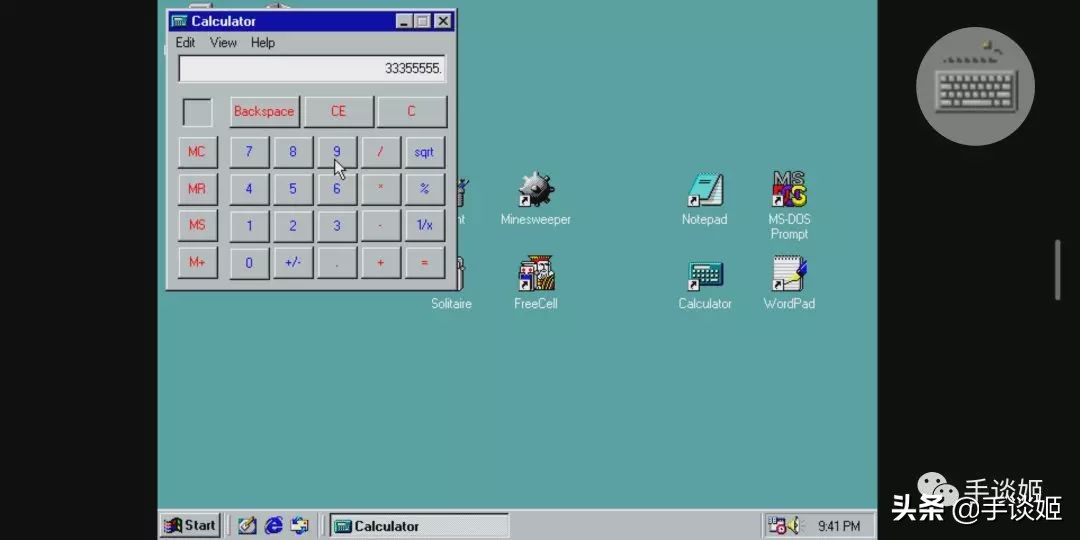Click calculator digit 4 key
Image resolution: width=1080 pixels, height=540 pixels.
(249, 189)
